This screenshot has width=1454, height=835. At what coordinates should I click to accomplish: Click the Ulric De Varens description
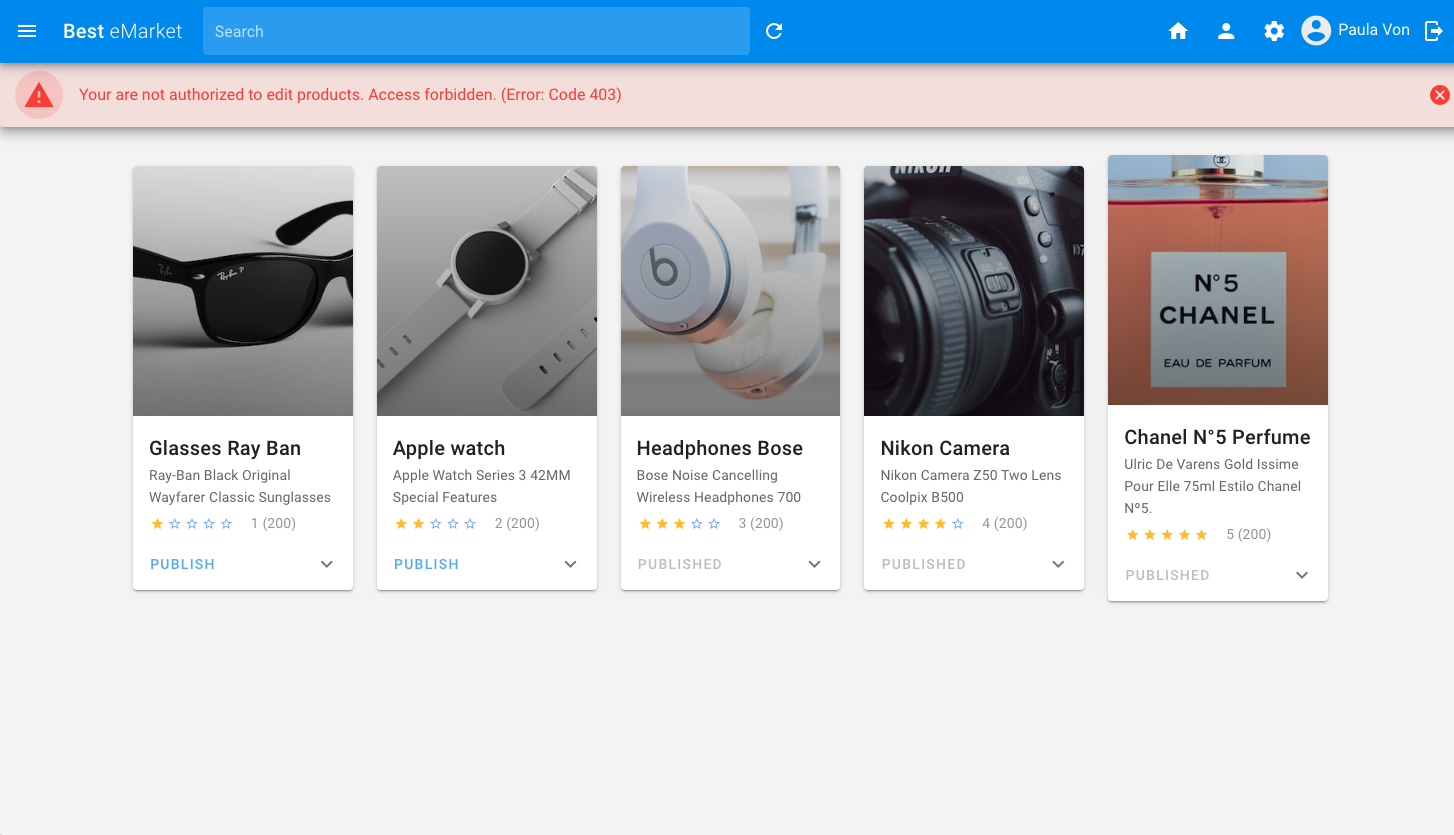click(x=1213, y=486)
